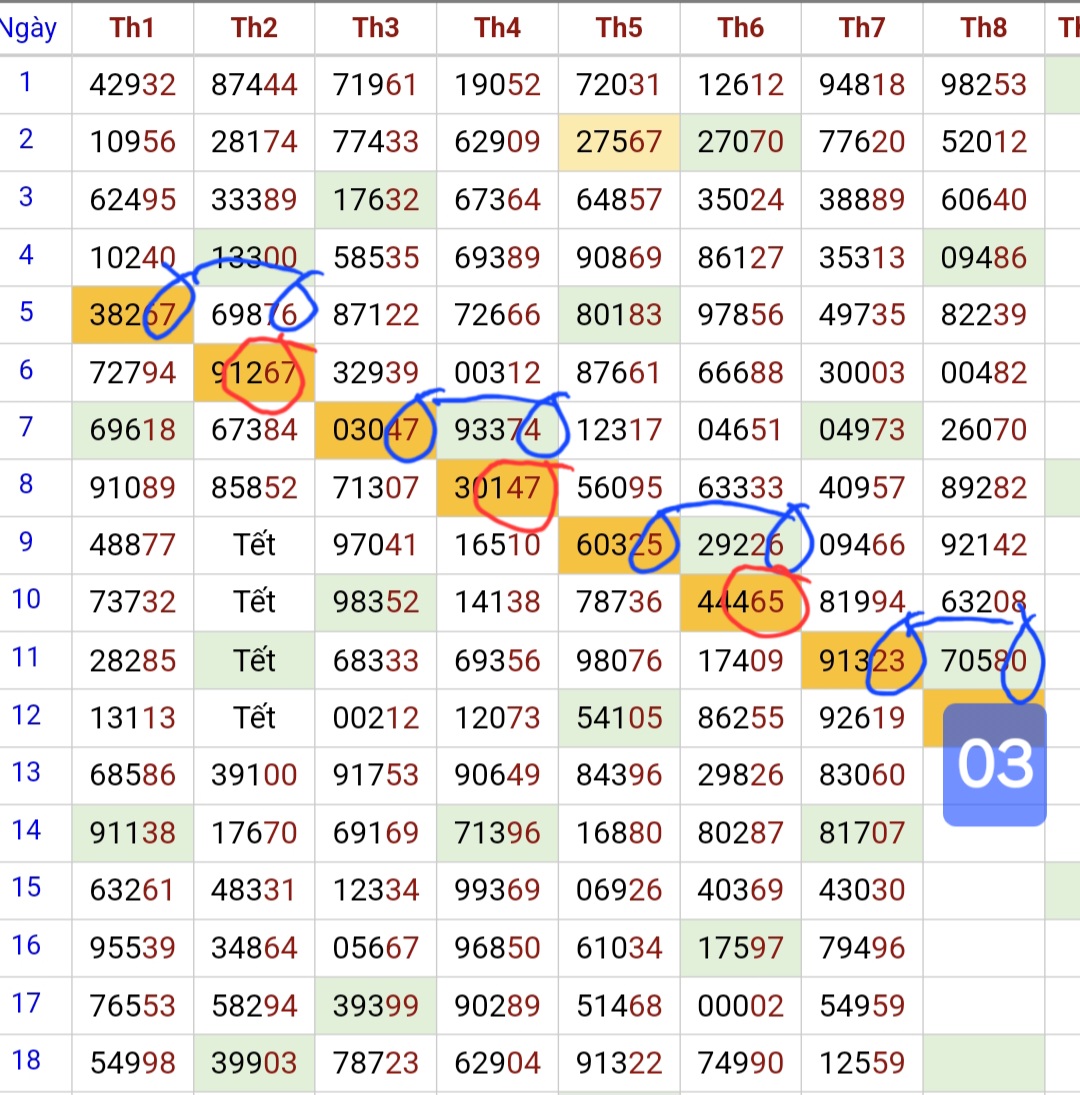
Task: Click the green cell 98352
Action: [375, 602]
